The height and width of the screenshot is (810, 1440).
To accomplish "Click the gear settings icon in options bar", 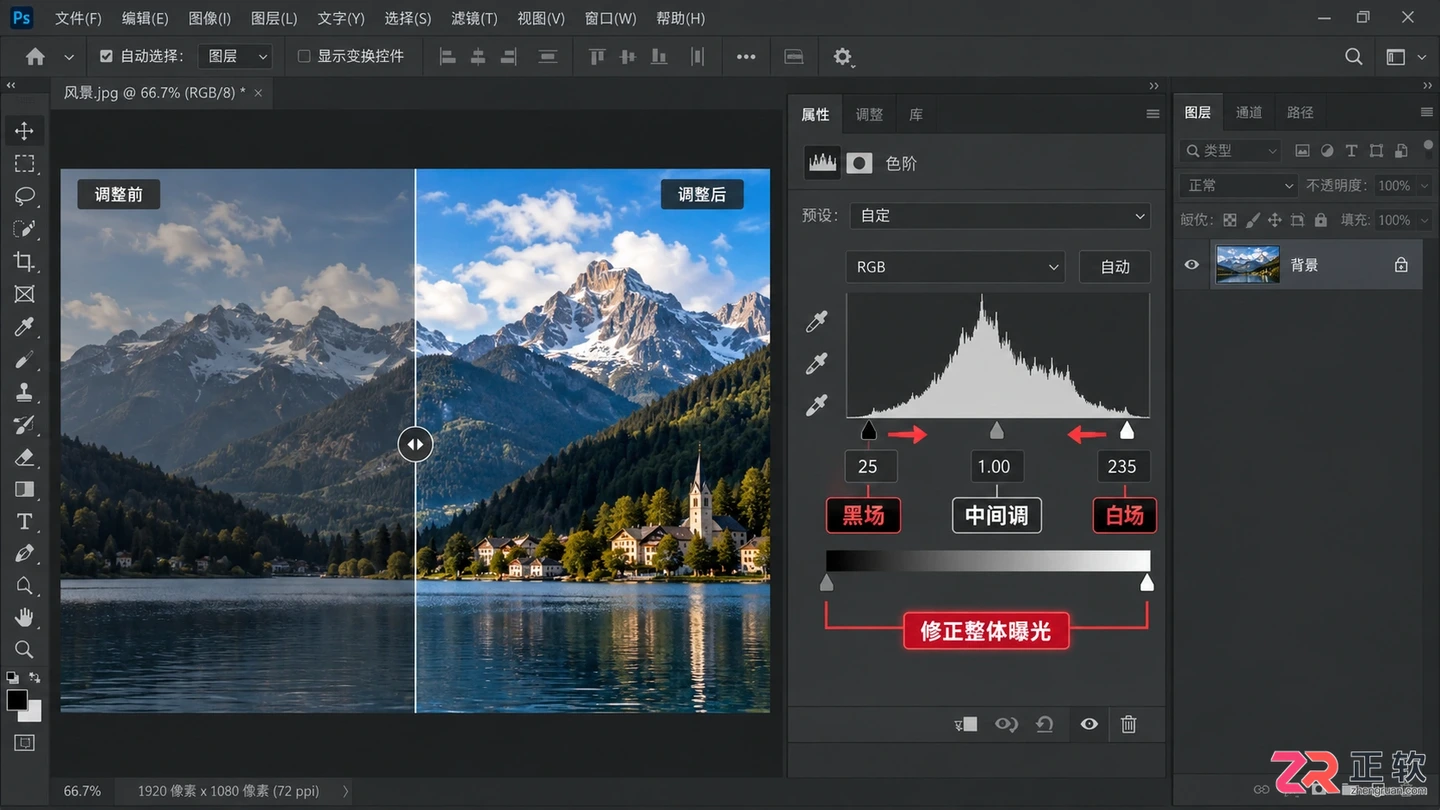I will click(x=843, y=57).
